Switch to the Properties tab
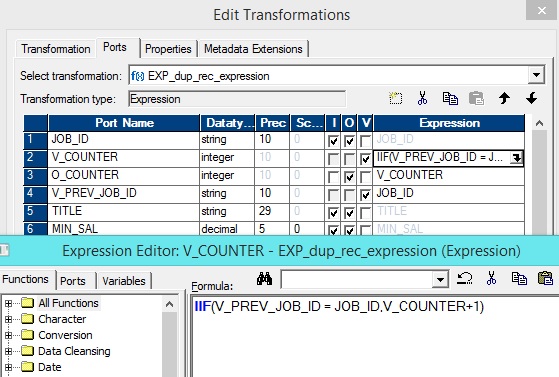 pos(168,49)
